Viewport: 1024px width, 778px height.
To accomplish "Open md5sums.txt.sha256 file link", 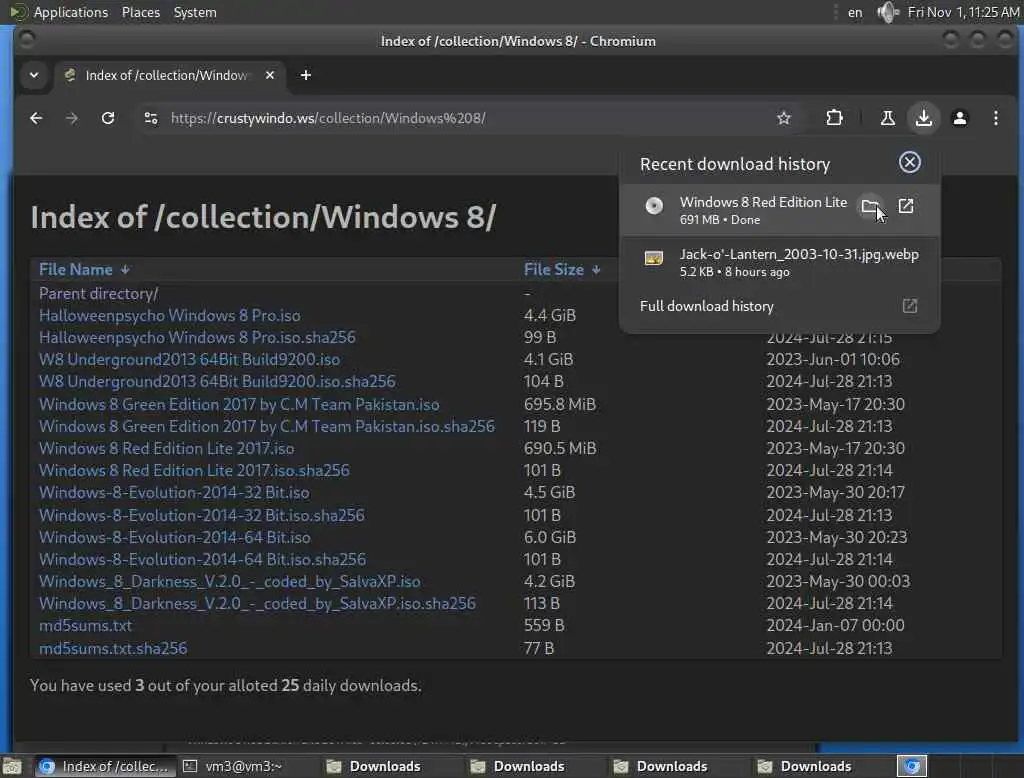I will [113, 649].
